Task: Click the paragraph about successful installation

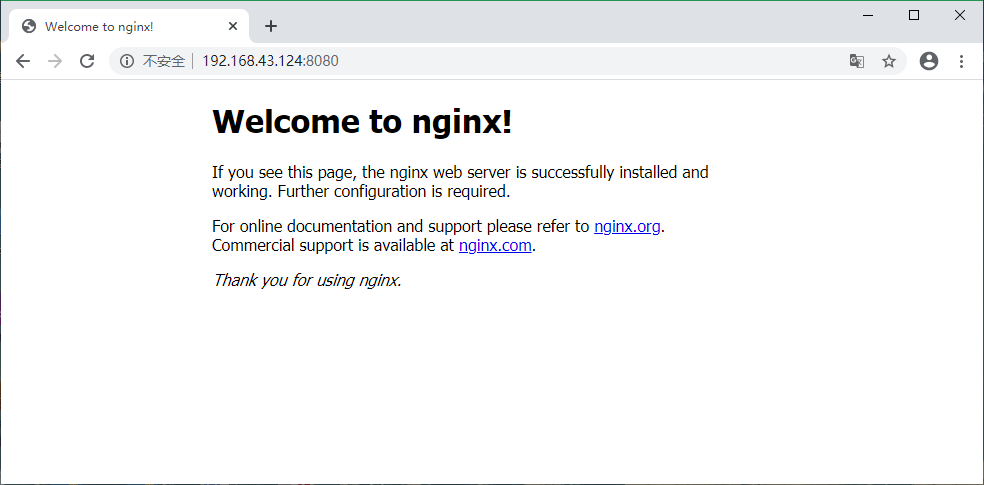Action: click(x=460, y=182)
